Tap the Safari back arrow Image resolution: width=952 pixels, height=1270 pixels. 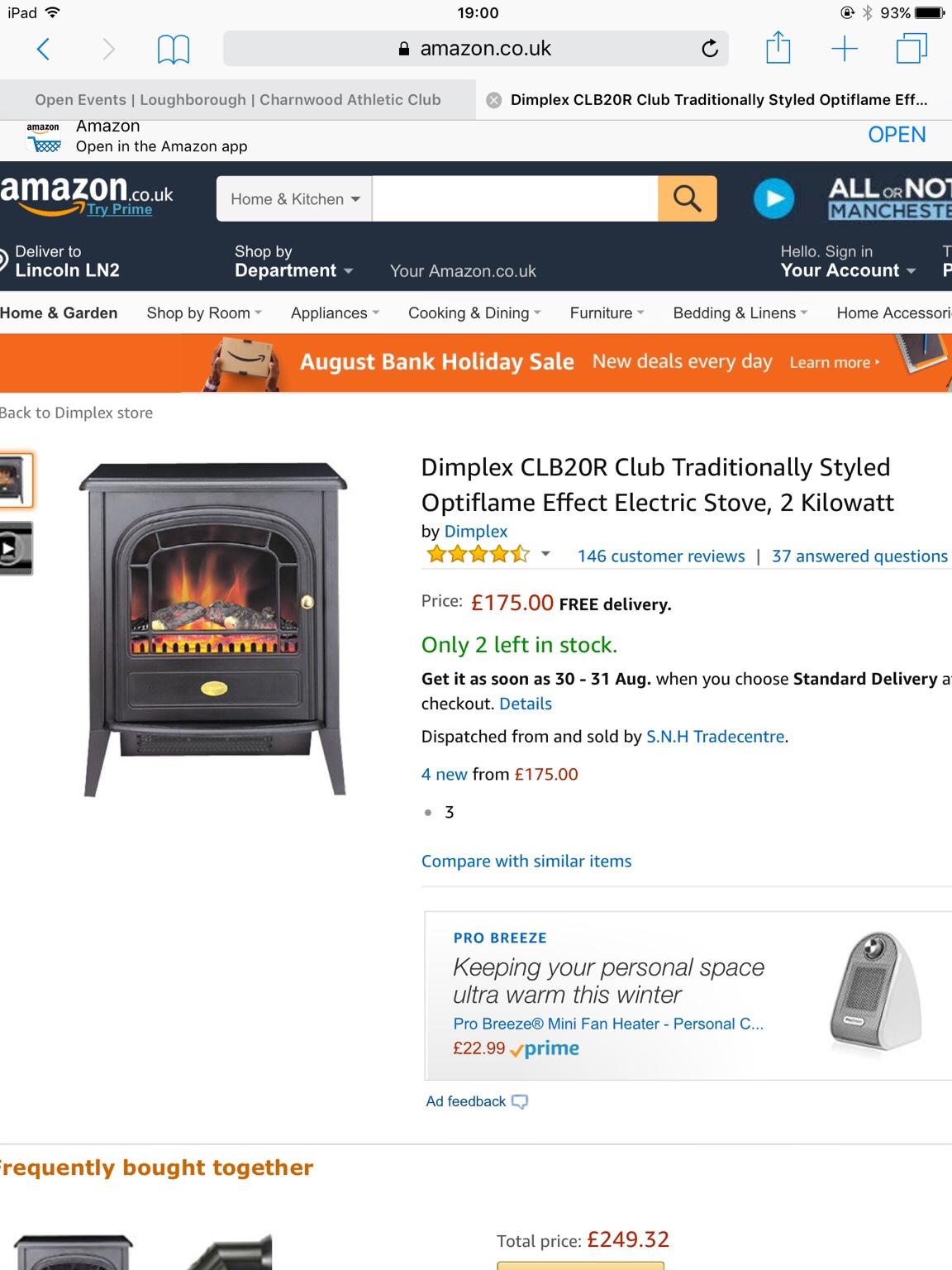click(44, 50)
